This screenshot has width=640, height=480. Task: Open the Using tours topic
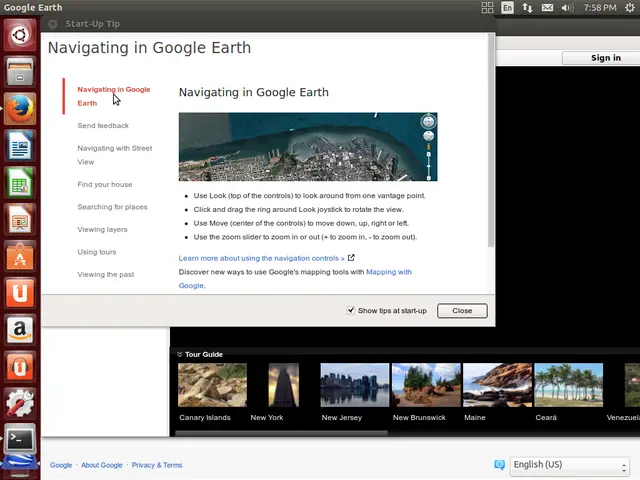point(97,252)
